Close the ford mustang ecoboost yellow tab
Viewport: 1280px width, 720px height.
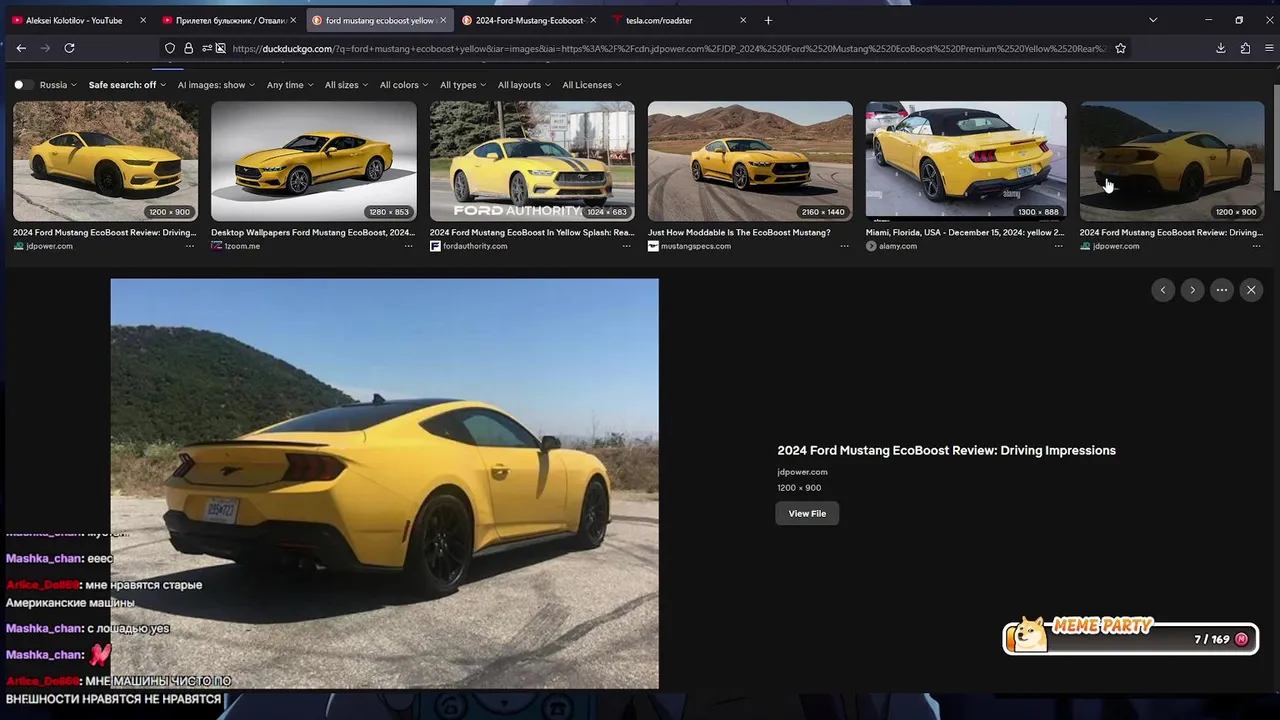tap(443, 20)
